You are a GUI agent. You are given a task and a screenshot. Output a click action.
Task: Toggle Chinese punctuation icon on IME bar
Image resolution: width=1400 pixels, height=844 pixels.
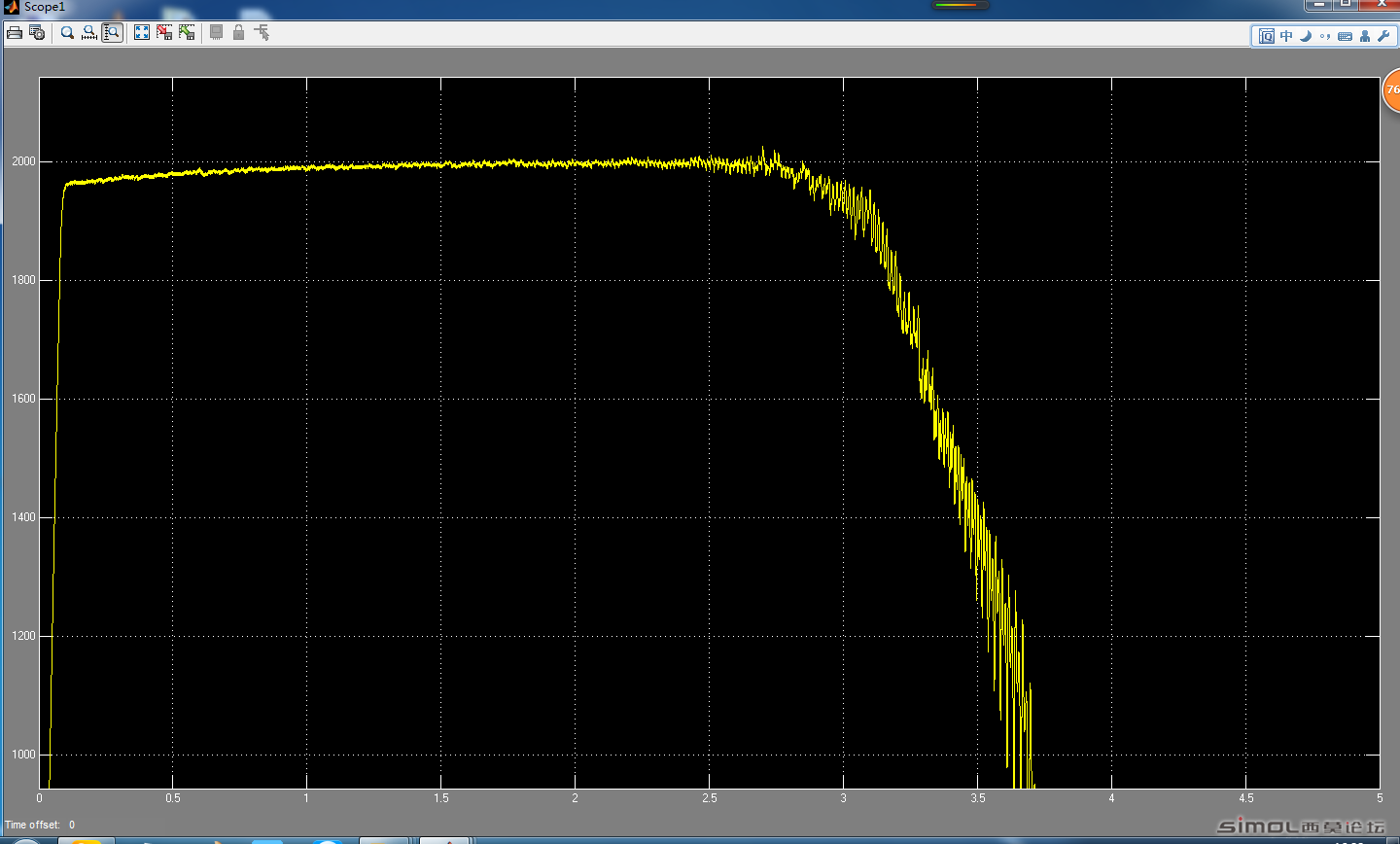point(1325,37)
